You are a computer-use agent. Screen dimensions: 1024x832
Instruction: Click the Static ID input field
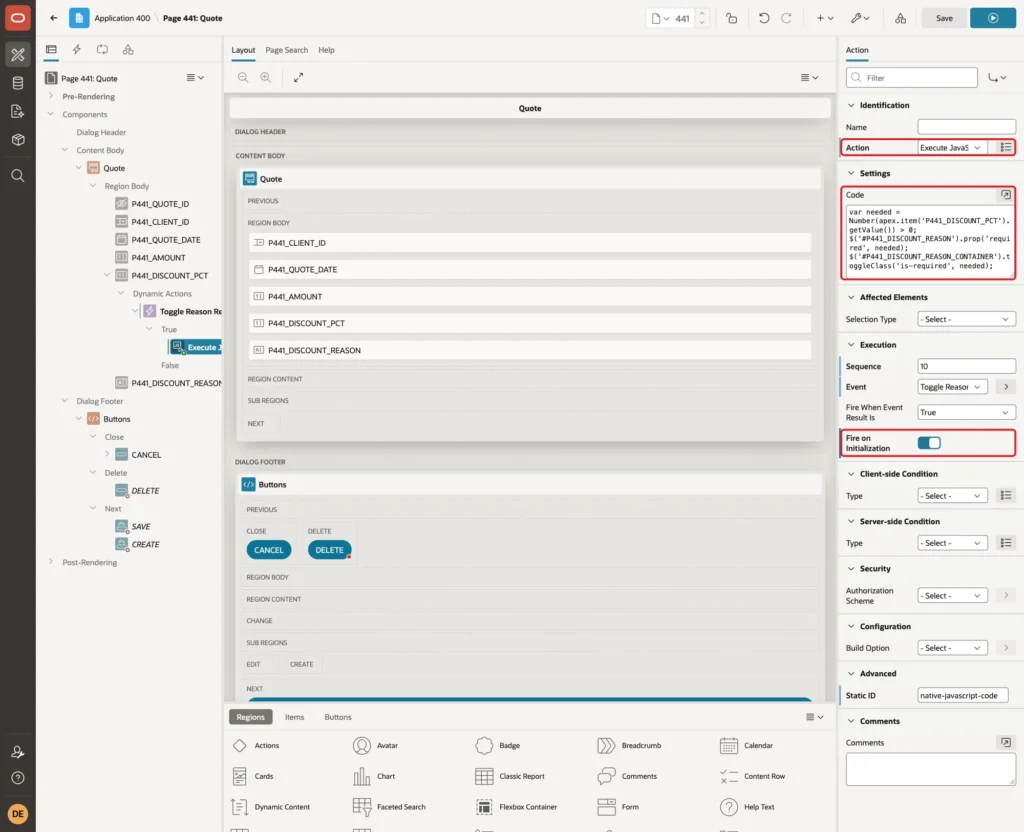click(963, 696)
